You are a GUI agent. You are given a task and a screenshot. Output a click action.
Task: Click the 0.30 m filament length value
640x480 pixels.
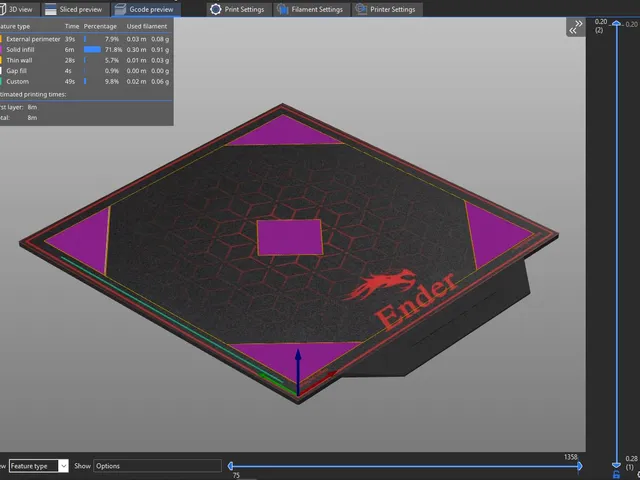tap(136, 49)
